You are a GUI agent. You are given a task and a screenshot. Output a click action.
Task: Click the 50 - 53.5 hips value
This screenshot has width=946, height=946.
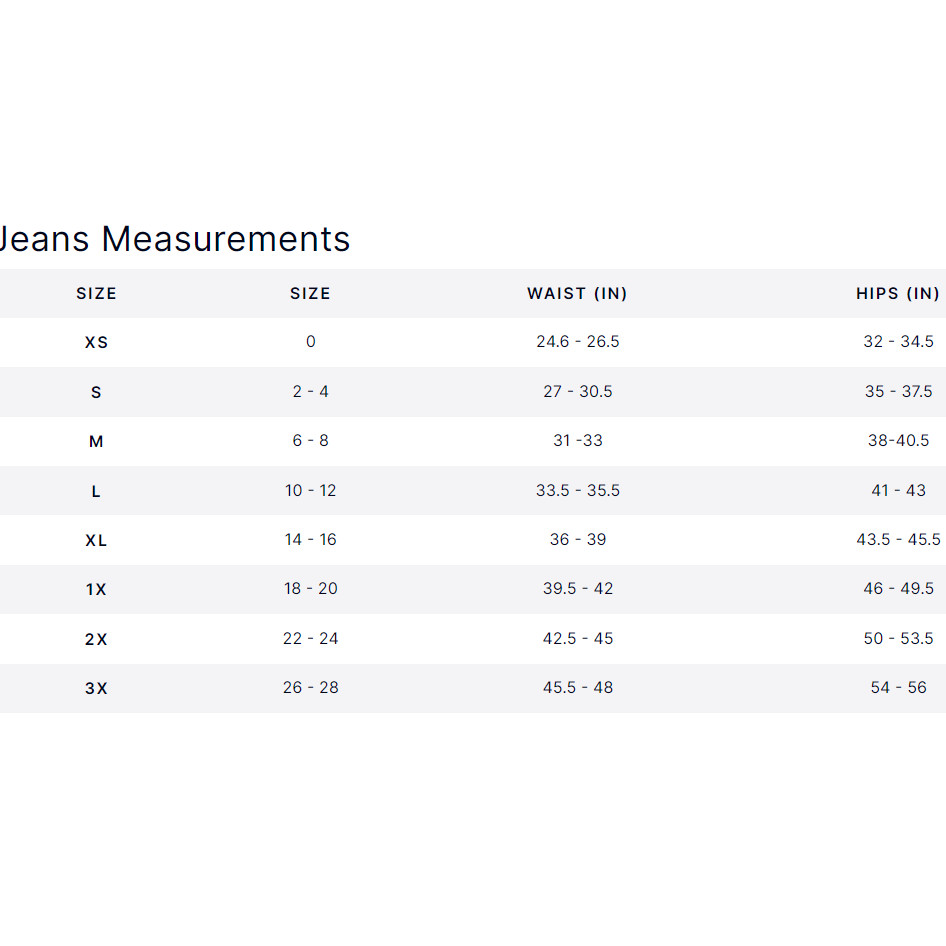[898, 639]
